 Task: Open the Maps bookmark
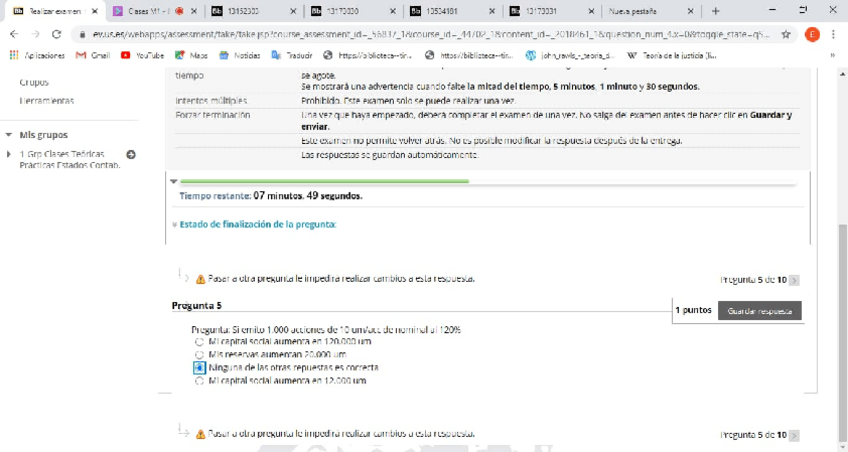click(x=191, y=55)
